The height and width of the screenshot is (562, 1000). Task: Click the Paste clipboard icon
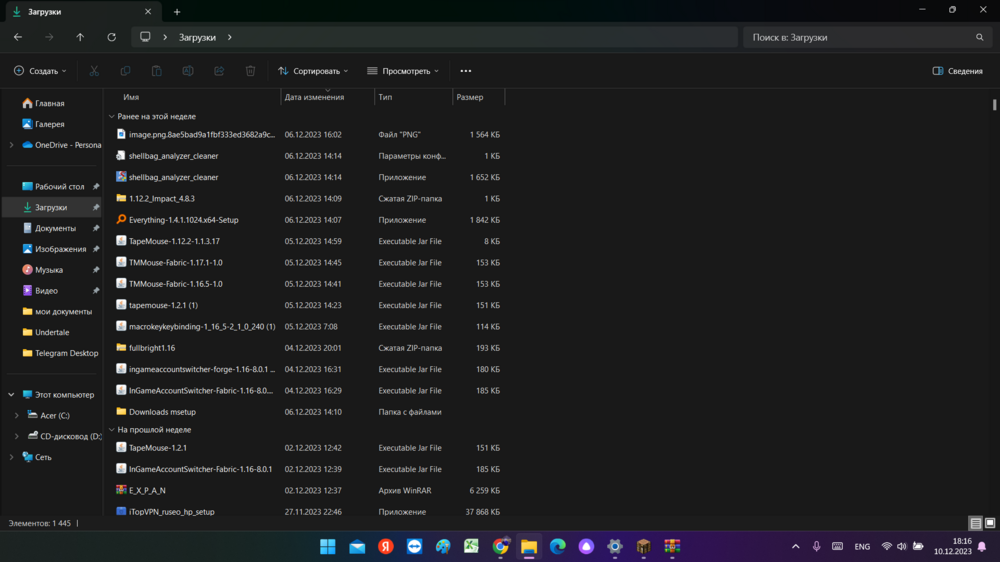pos(157,71)
